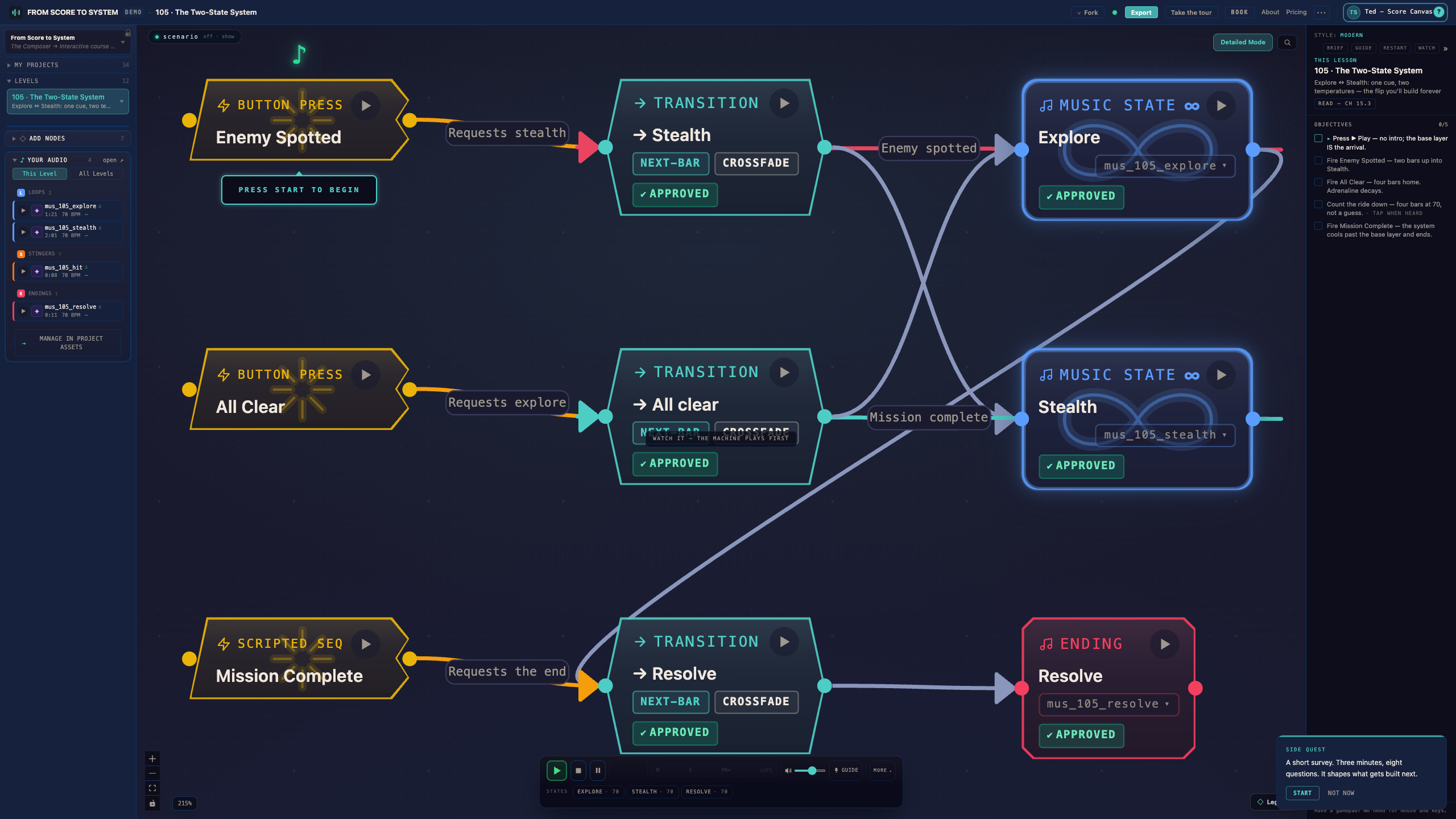Switch to the All Levels tab
Image resolution: width=1456 pixels, height=819 pixels.
(96, 174)
